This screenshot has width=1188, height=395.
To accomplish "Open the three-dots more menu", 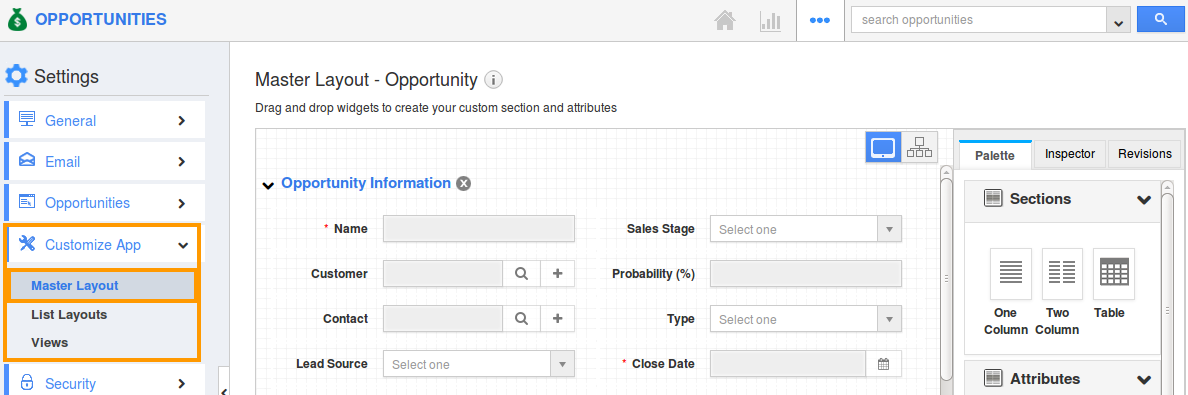I will coord(820,20).
